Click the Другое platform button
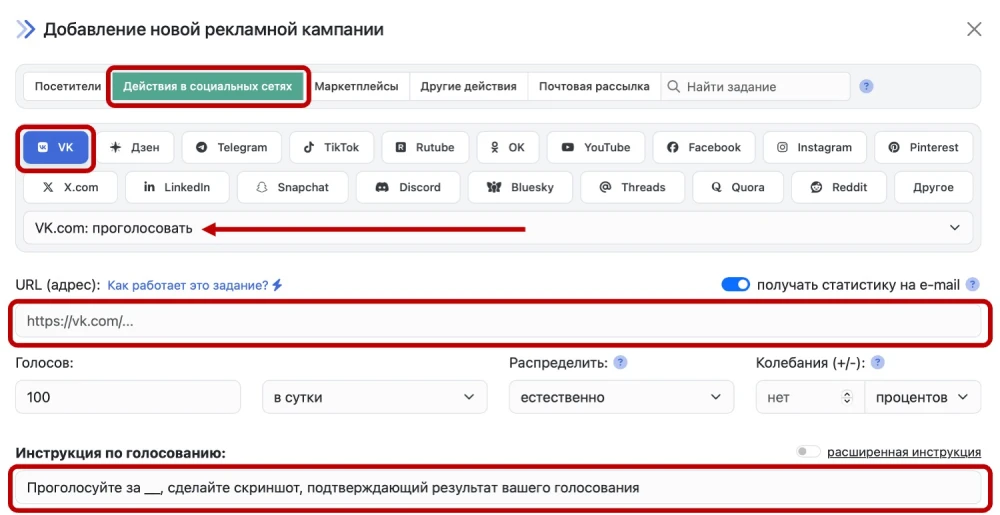The width and height of the screenshot is (1000, 515). (x=932, y=187)
